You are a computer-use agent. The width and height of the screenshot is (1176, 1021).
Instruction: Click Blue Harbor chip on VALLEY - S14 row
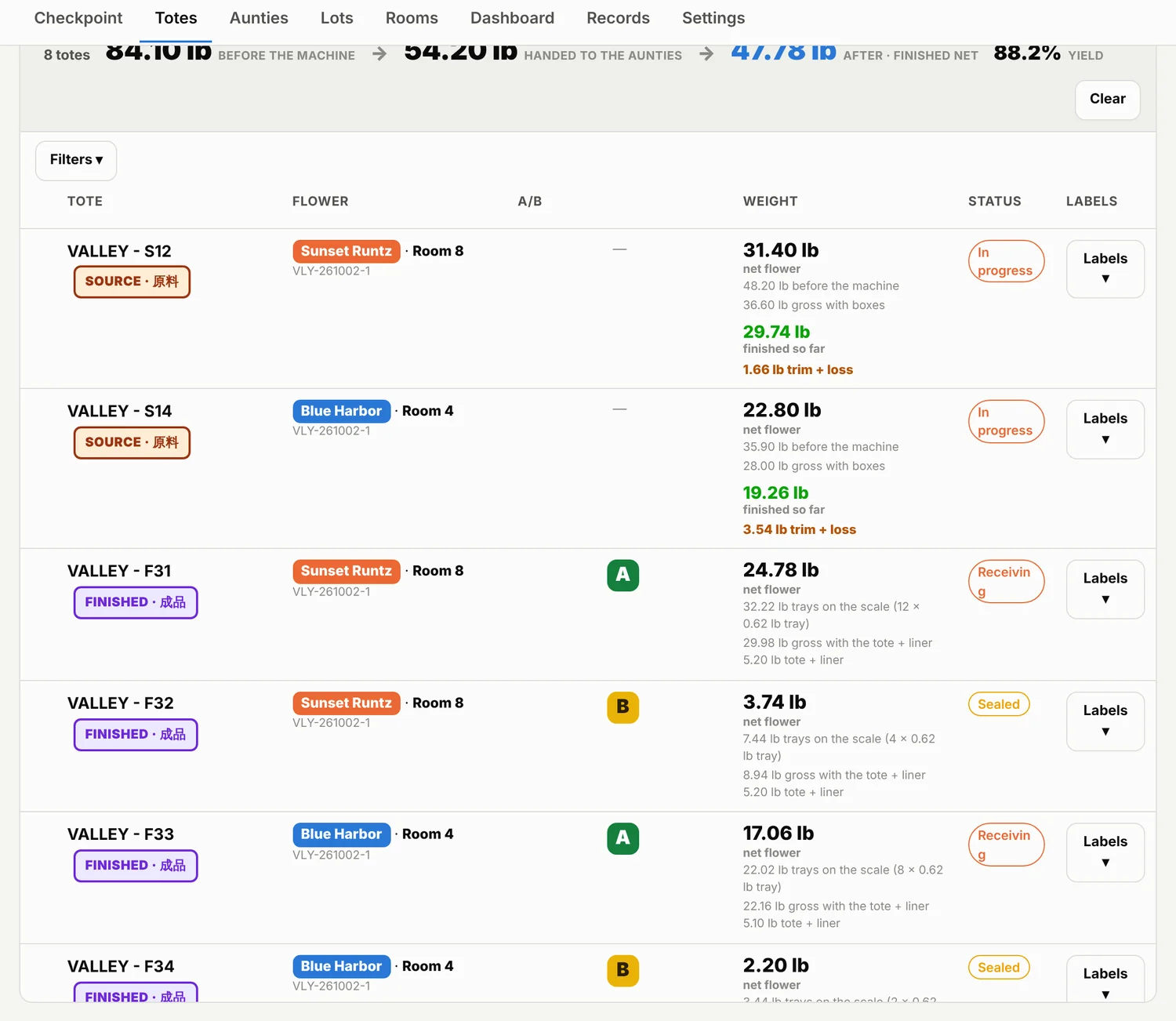[341, 412]
